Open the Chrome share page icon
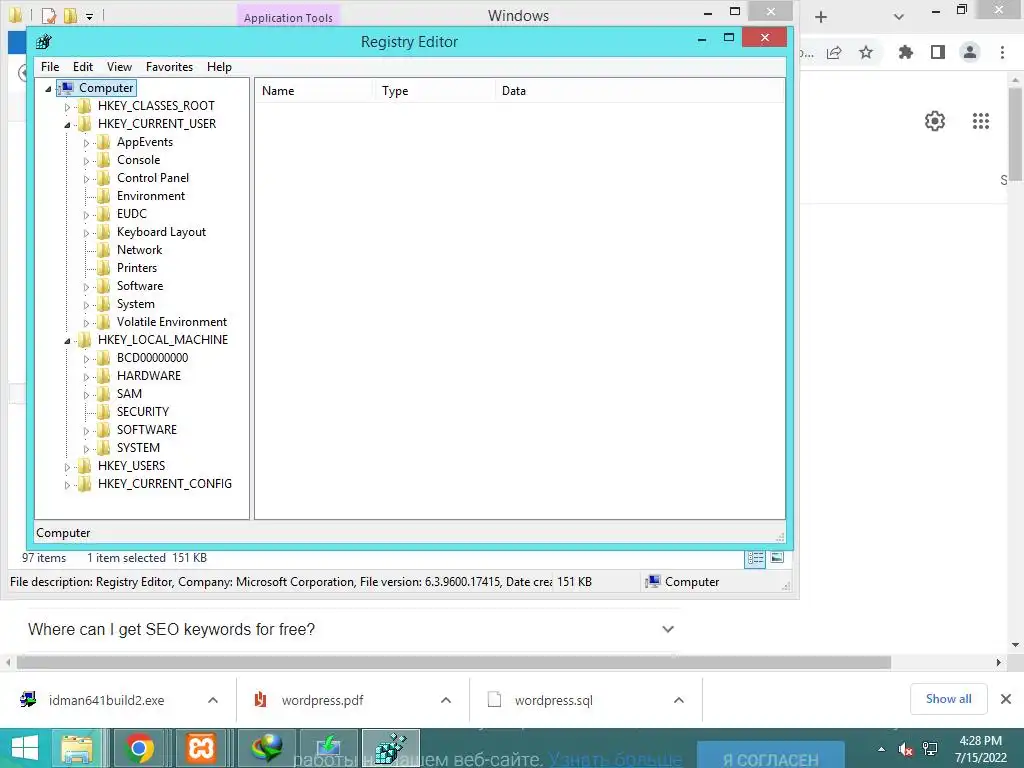The width and height of the screenshot is (1024, 768). point(834,52)
